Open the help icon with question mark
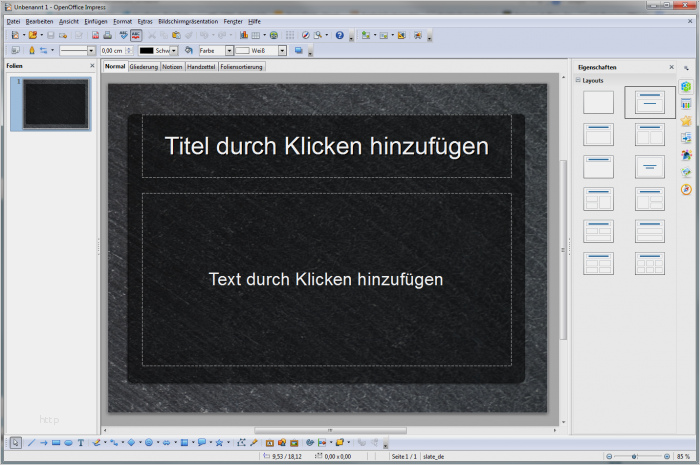This screenshot has width=700, height=465. tap(340, 35)
